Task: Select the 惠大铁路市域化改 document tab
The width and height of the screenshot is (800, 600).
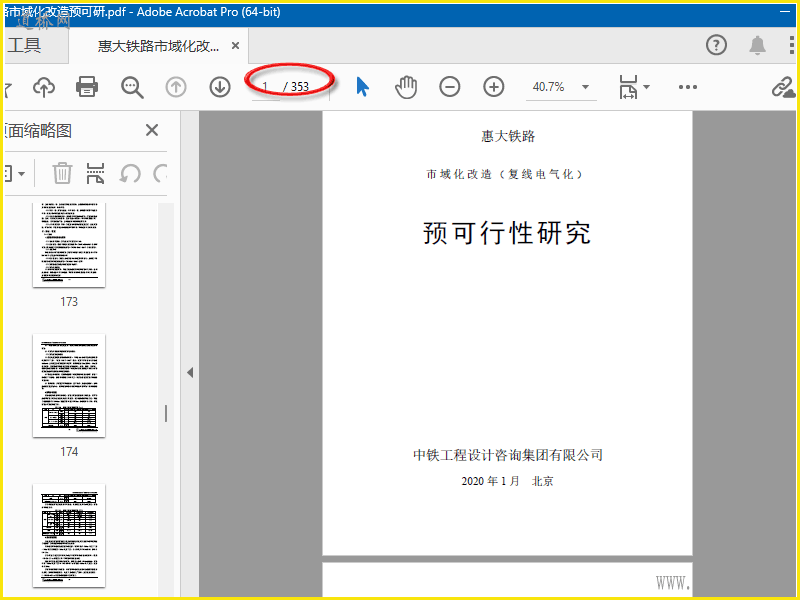Action: click(158, 46)
